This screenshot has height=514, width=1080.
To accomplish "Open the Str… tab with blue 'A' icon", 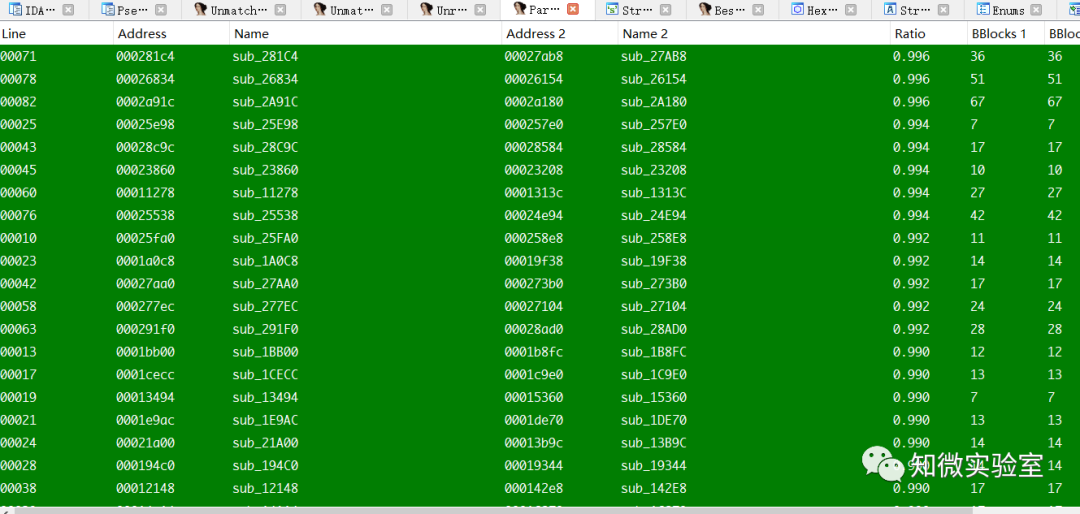I will point(915,10).
